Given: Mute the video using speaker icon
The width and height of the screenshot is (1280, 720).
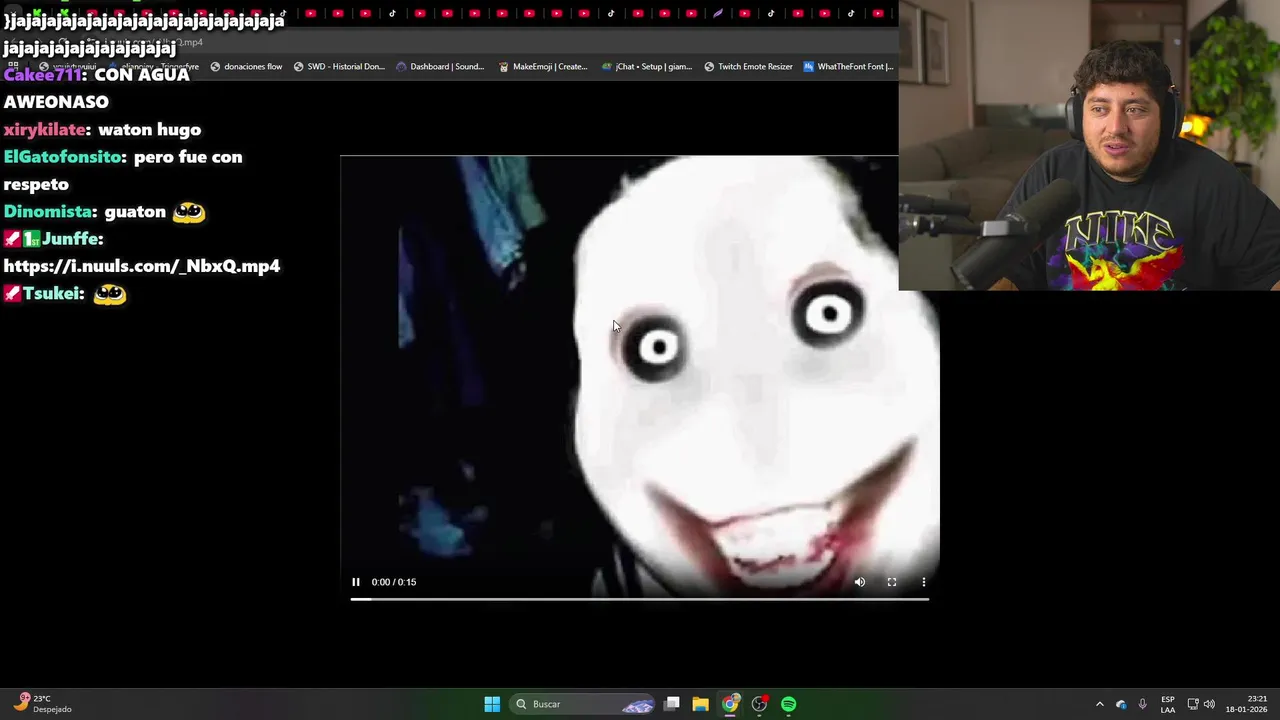Looking at the screenshot, I should [860, 582].
